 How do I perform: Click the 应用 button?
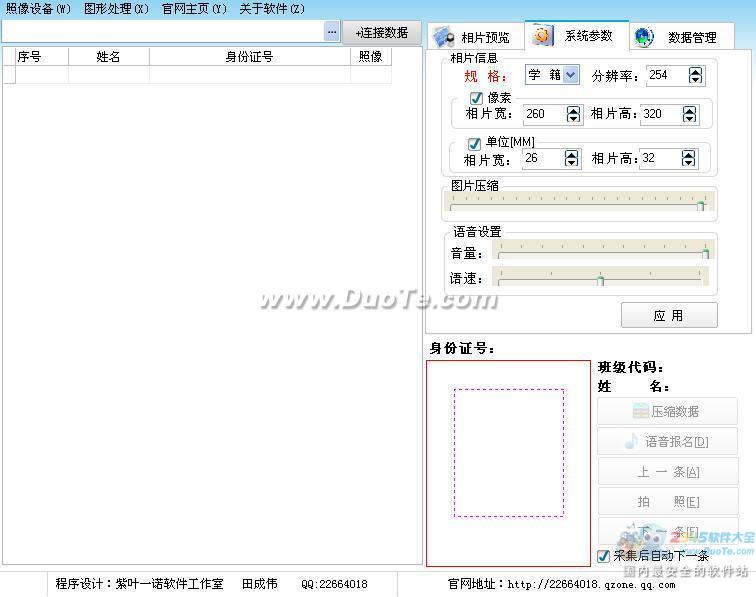[x=669, y=315]
